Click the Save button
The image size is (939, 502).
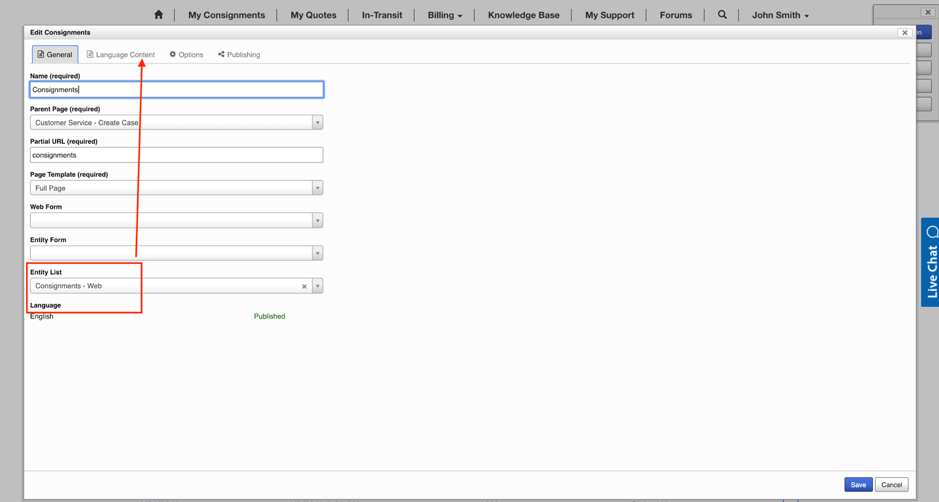pyautogui.click(x=858, y=485)
